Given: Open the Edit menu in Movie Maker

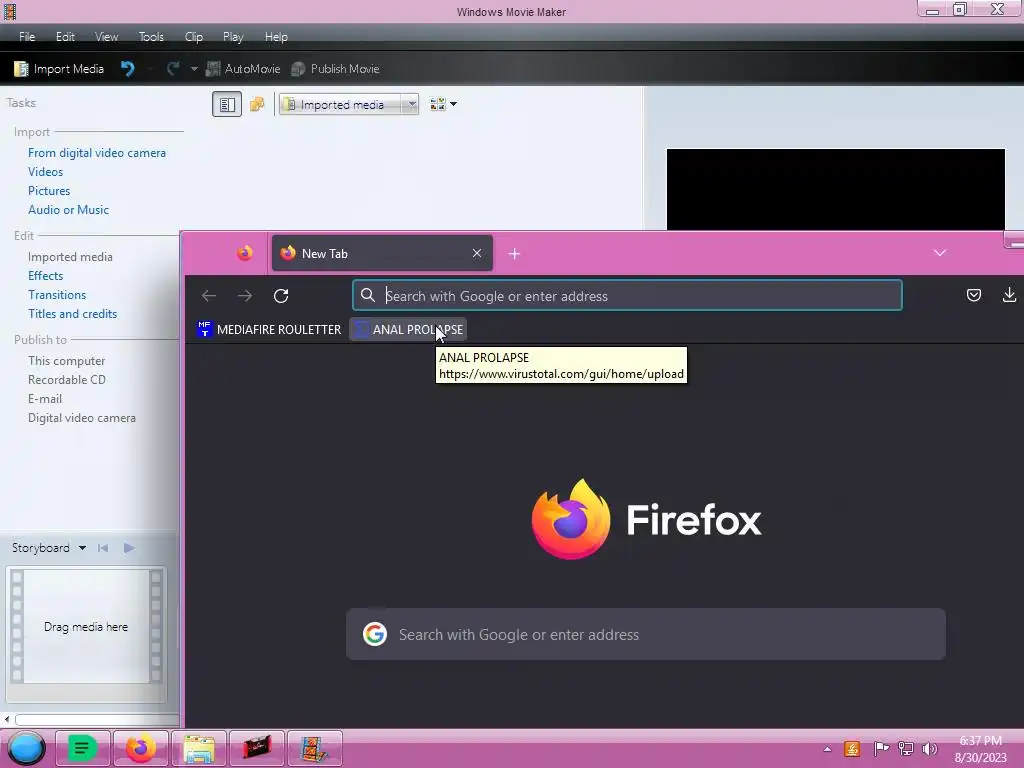Looking at the screenshot, I should (65, 37).
